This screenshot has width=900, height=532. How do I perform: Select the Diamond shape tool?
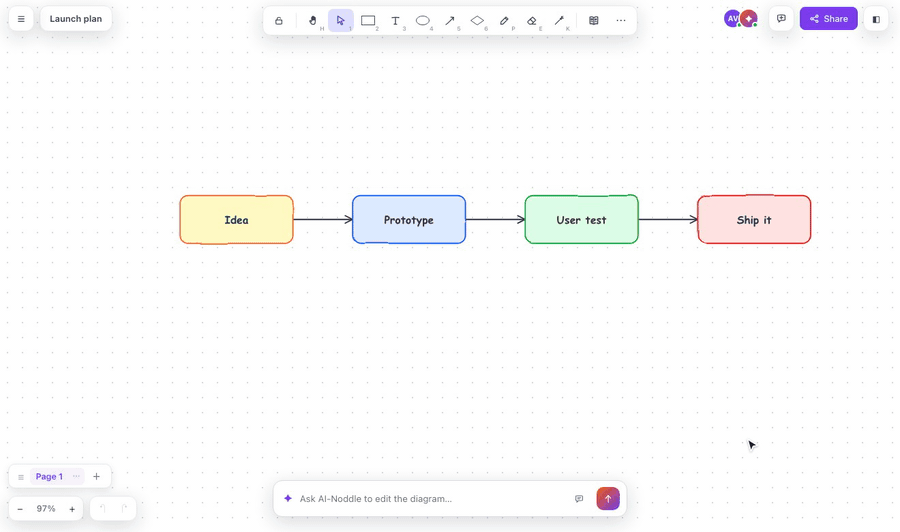tap(477, 21)
